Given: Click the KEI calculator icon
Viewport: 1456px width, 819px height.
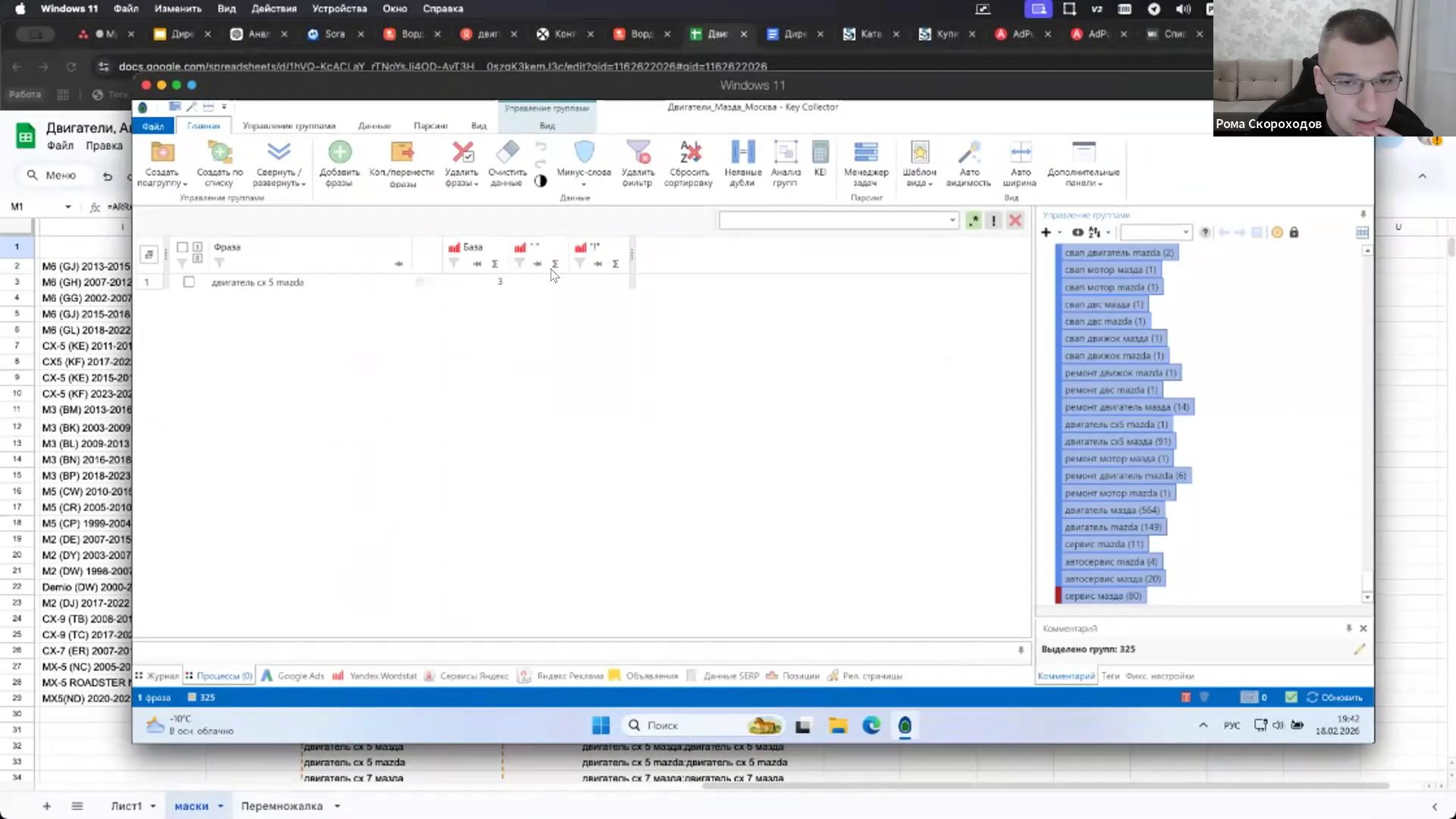Looking at the screenshot, I should pos(820,152).
